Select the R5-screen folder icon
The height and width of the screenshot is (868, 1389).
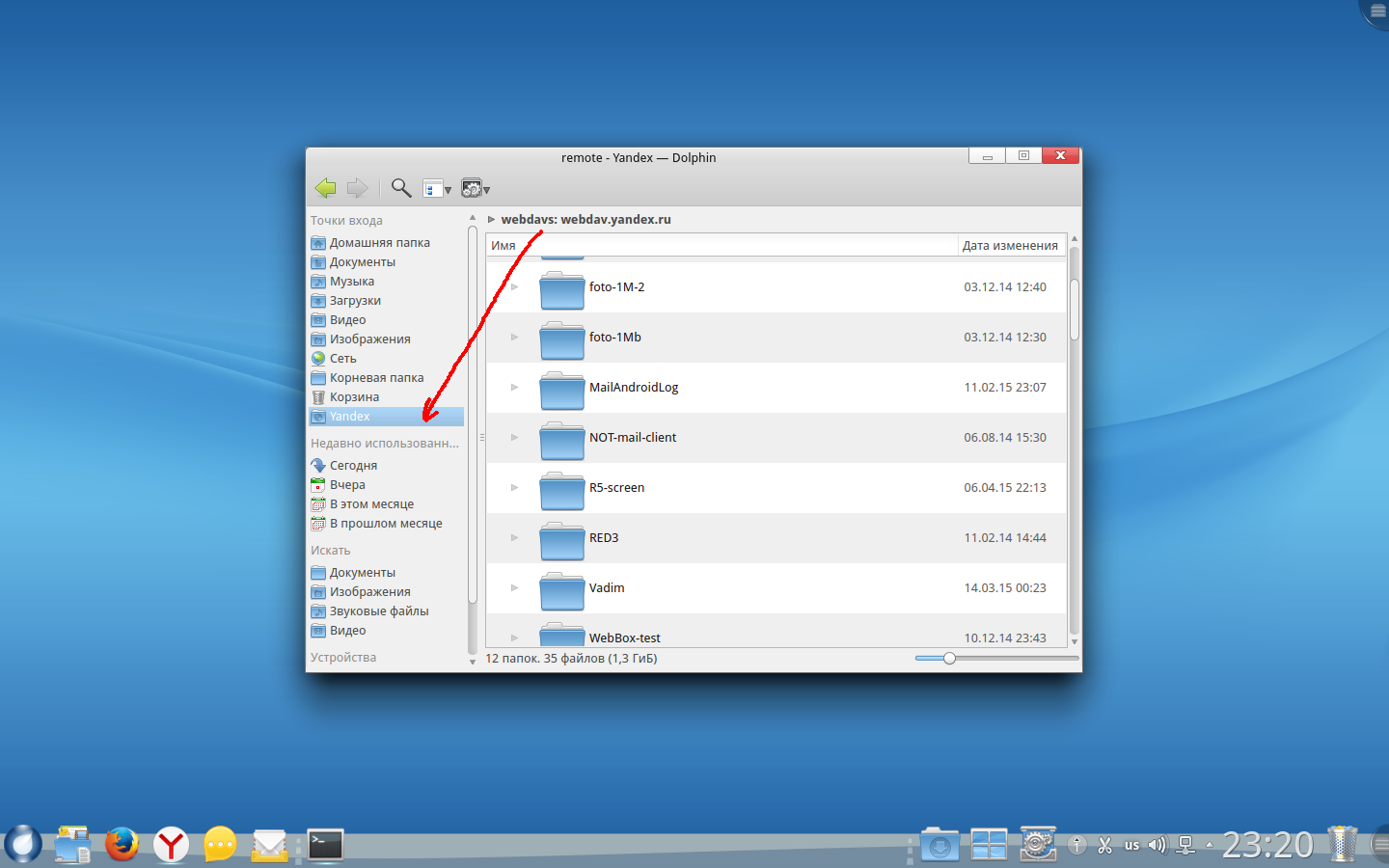point(562,489)
